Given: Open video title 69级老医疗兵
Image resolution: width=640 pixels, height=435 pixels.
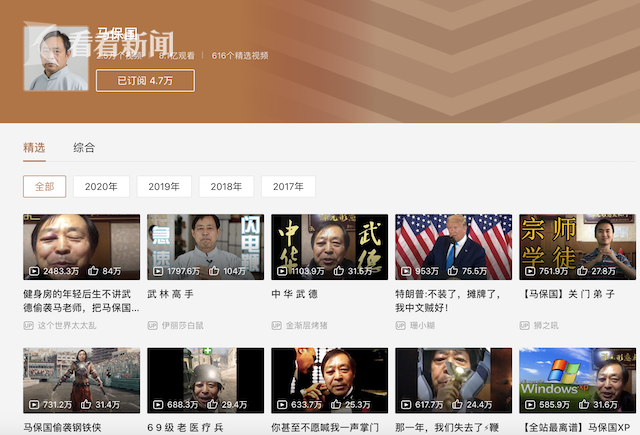Looking at the screenshot, I should coord(185,428).
